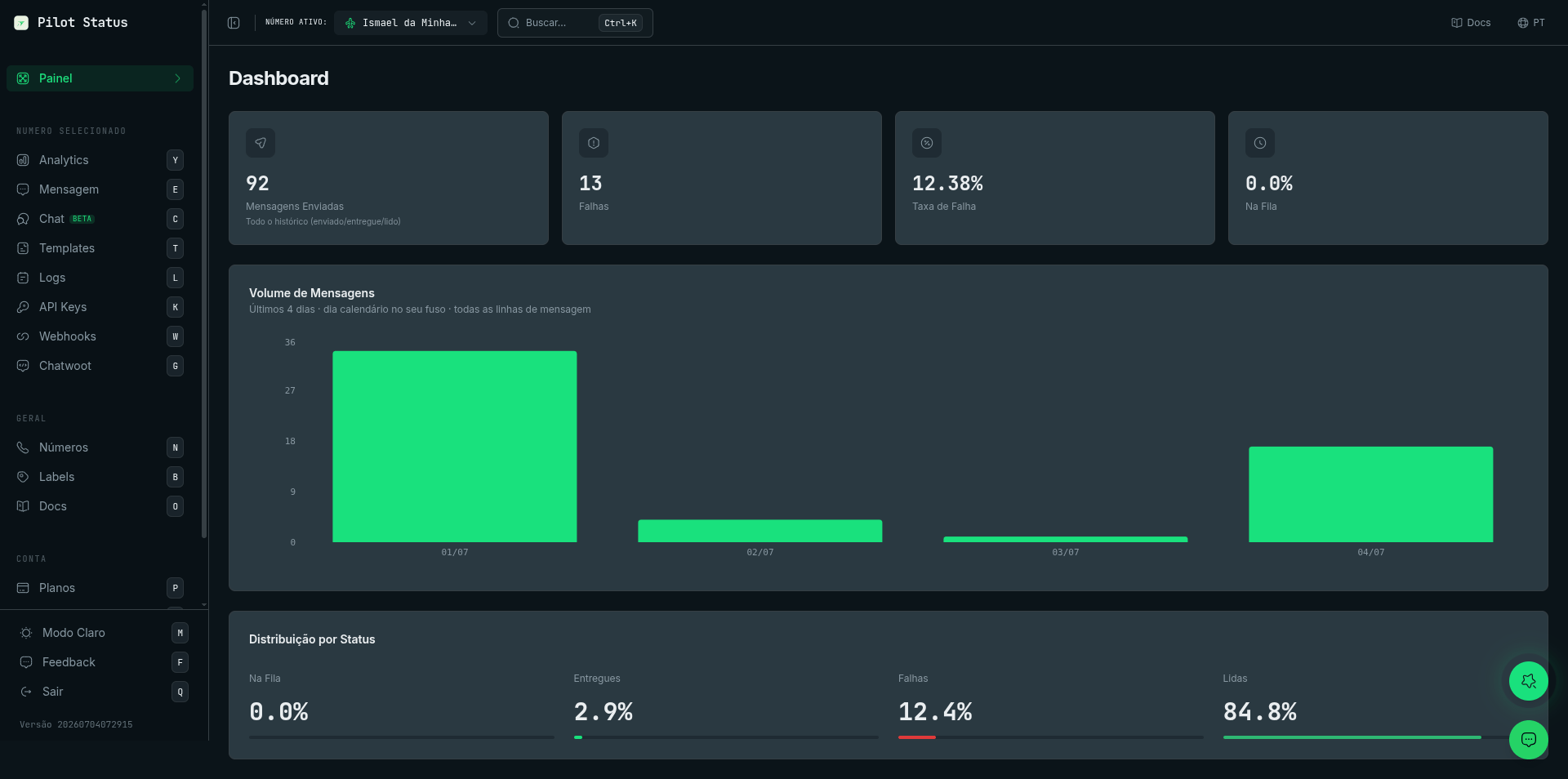
Task: Click the Entregues 2.9% value
Action: coord(604,712)
